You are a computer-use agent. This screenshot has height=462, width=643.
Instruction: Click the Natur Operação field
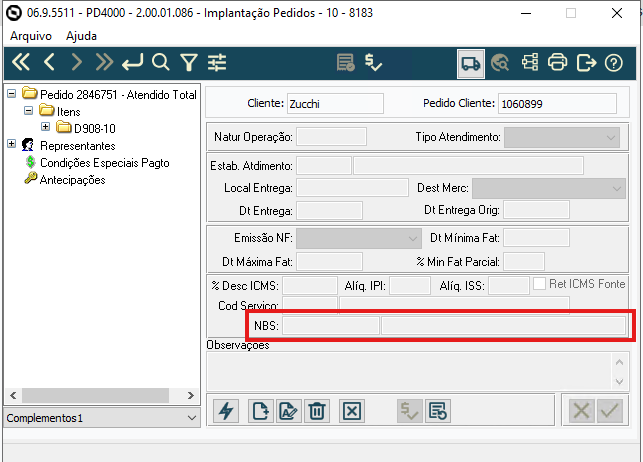pyautogui.click(x=331, y=137)
